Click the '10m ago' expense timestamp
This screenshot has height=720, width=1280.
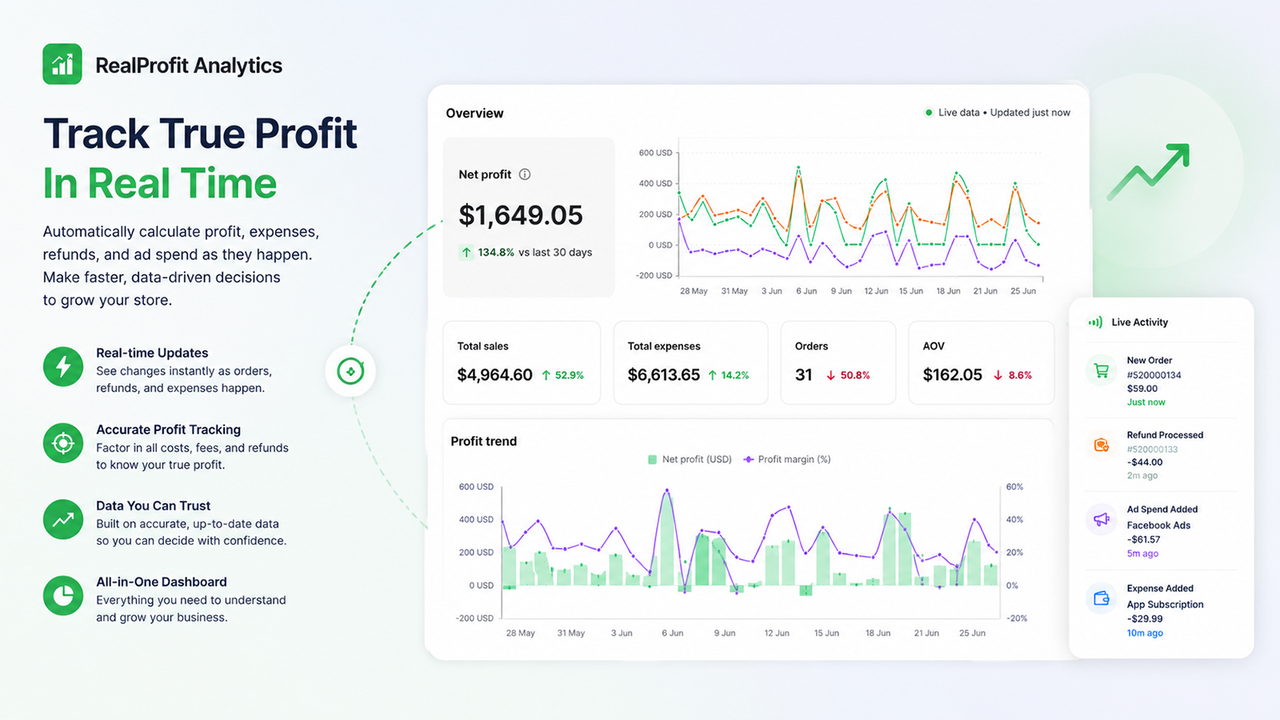point(1145,633)
